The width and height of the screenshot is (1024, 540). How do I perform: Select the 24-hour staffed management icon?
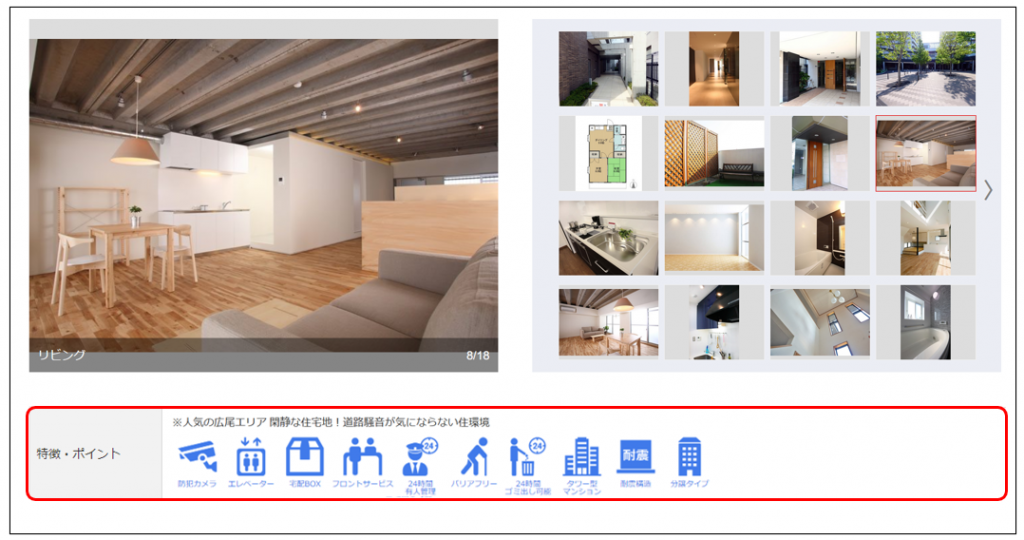click(x=420, y=457)
